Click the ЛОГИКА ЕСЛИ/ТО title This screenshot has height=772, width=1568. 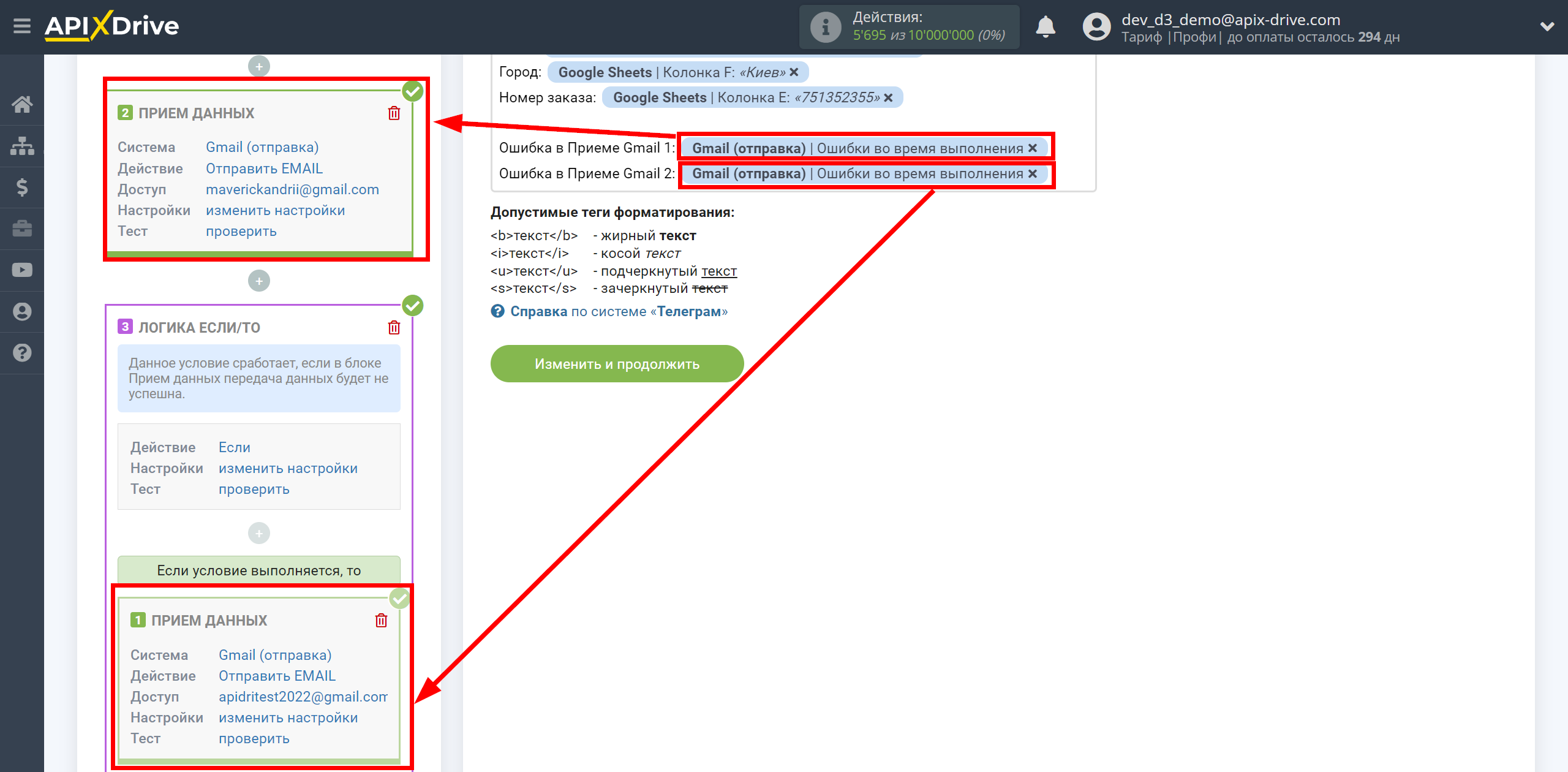click(x=199, y=328)
